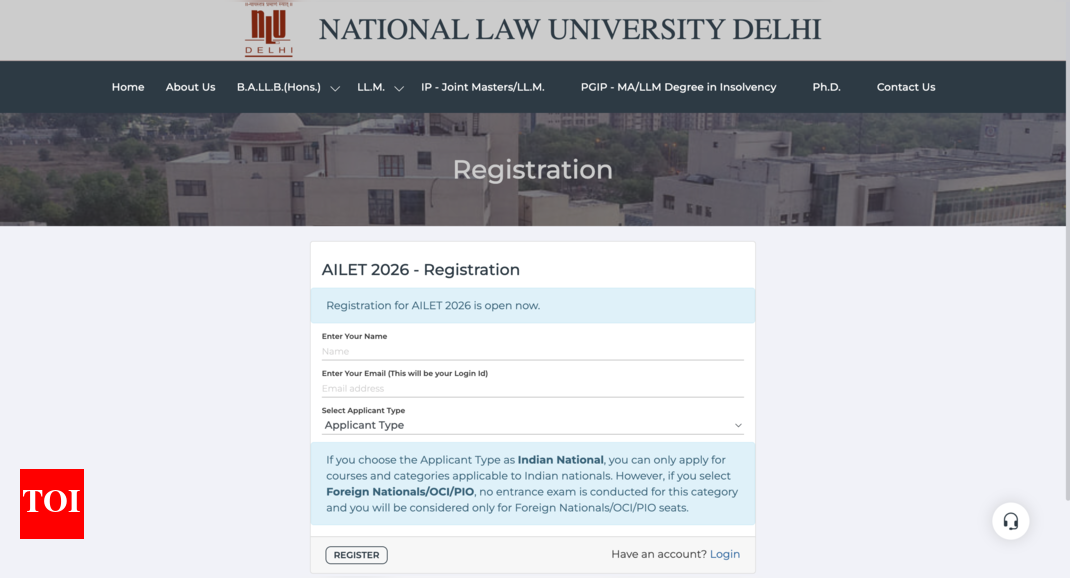Open the About Us menu
1070x578 pixels.
(190, 87)
